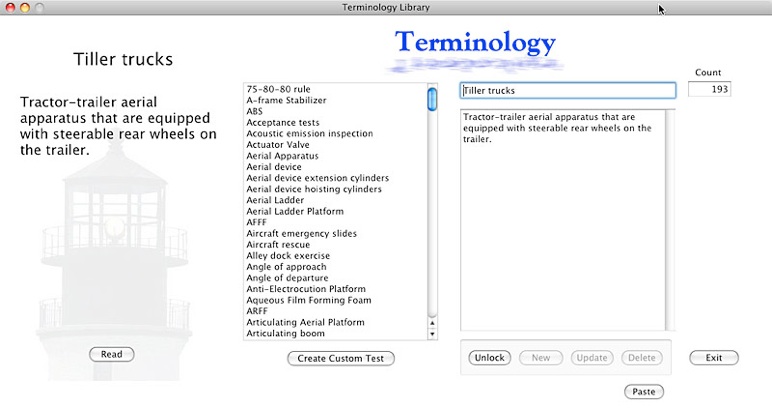Click inside the definition text area
The height and width of the screenshot is (408, 772).
(562, 220)
